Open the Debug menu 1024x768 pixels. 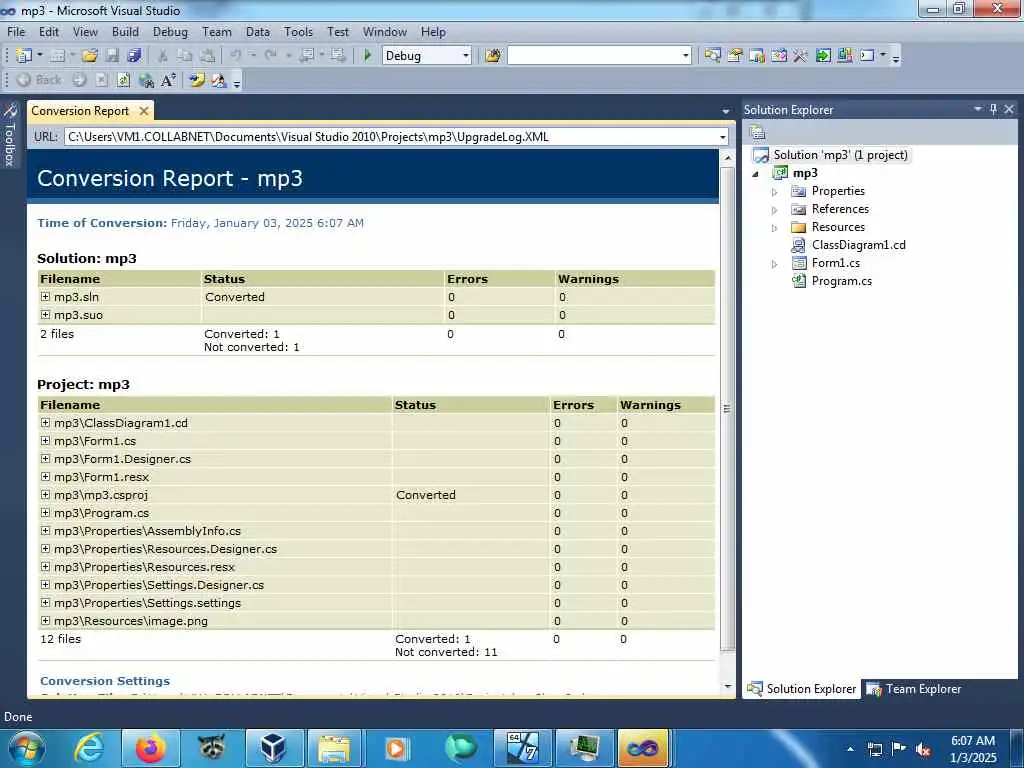tap(170, 31)
